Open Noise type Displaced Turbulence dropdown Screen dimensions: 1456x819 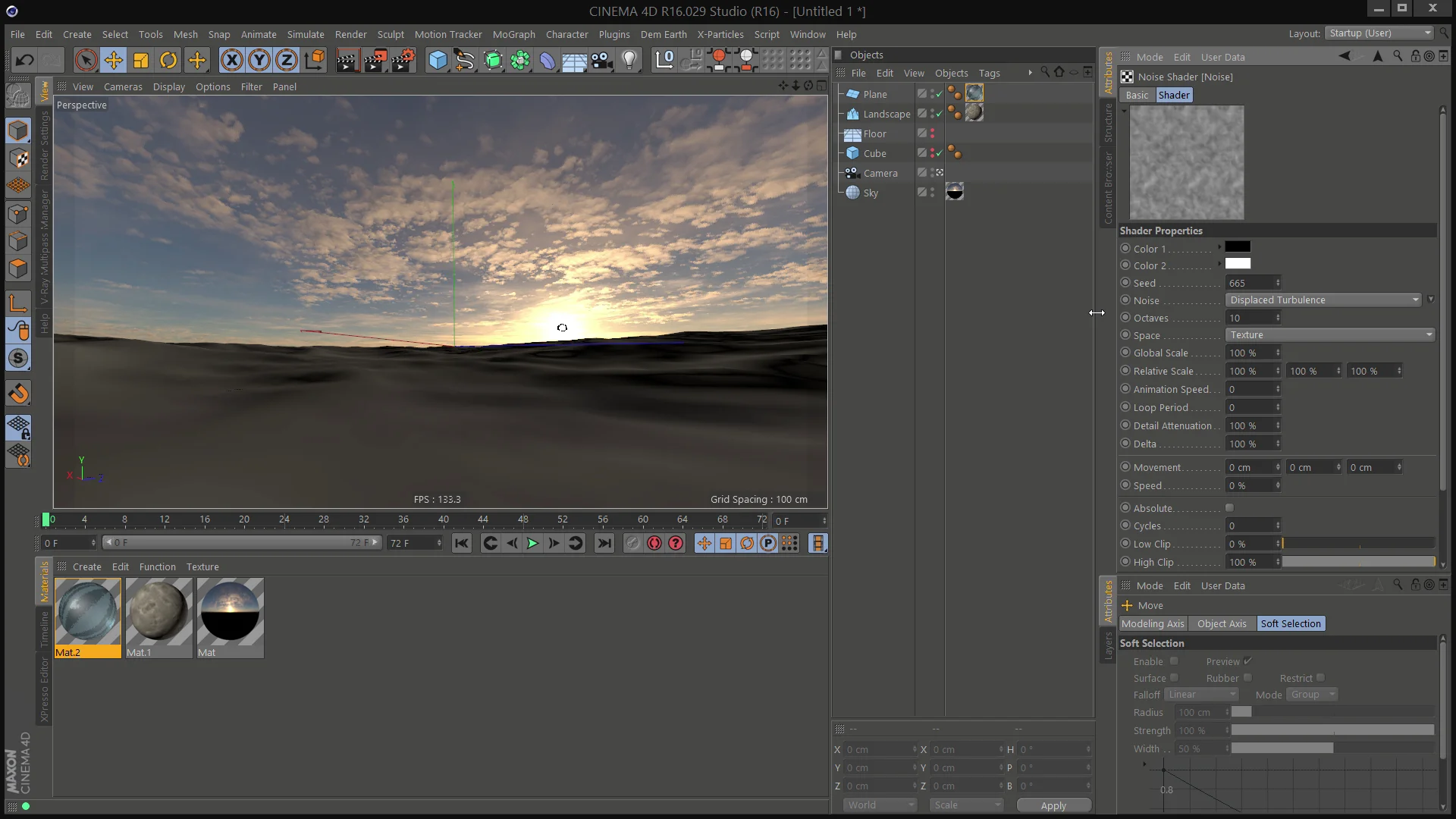coord(1323,300)
